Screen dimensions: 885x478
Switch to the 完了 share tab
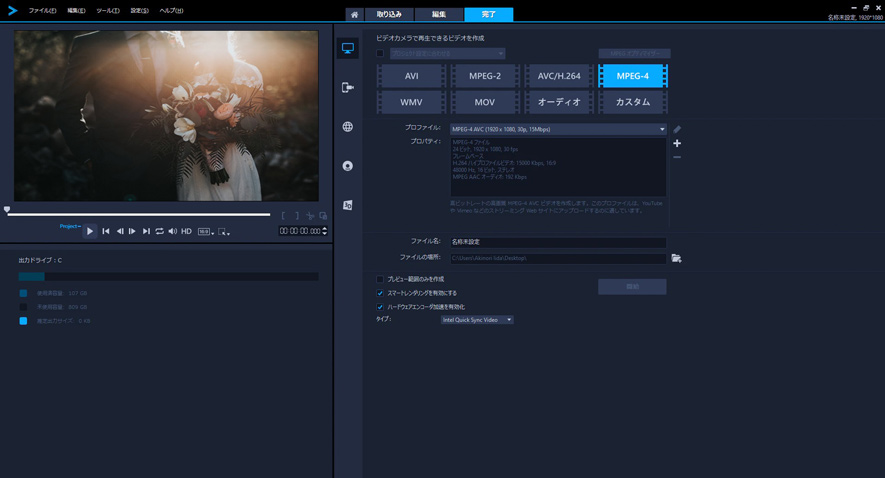[489, 15]
